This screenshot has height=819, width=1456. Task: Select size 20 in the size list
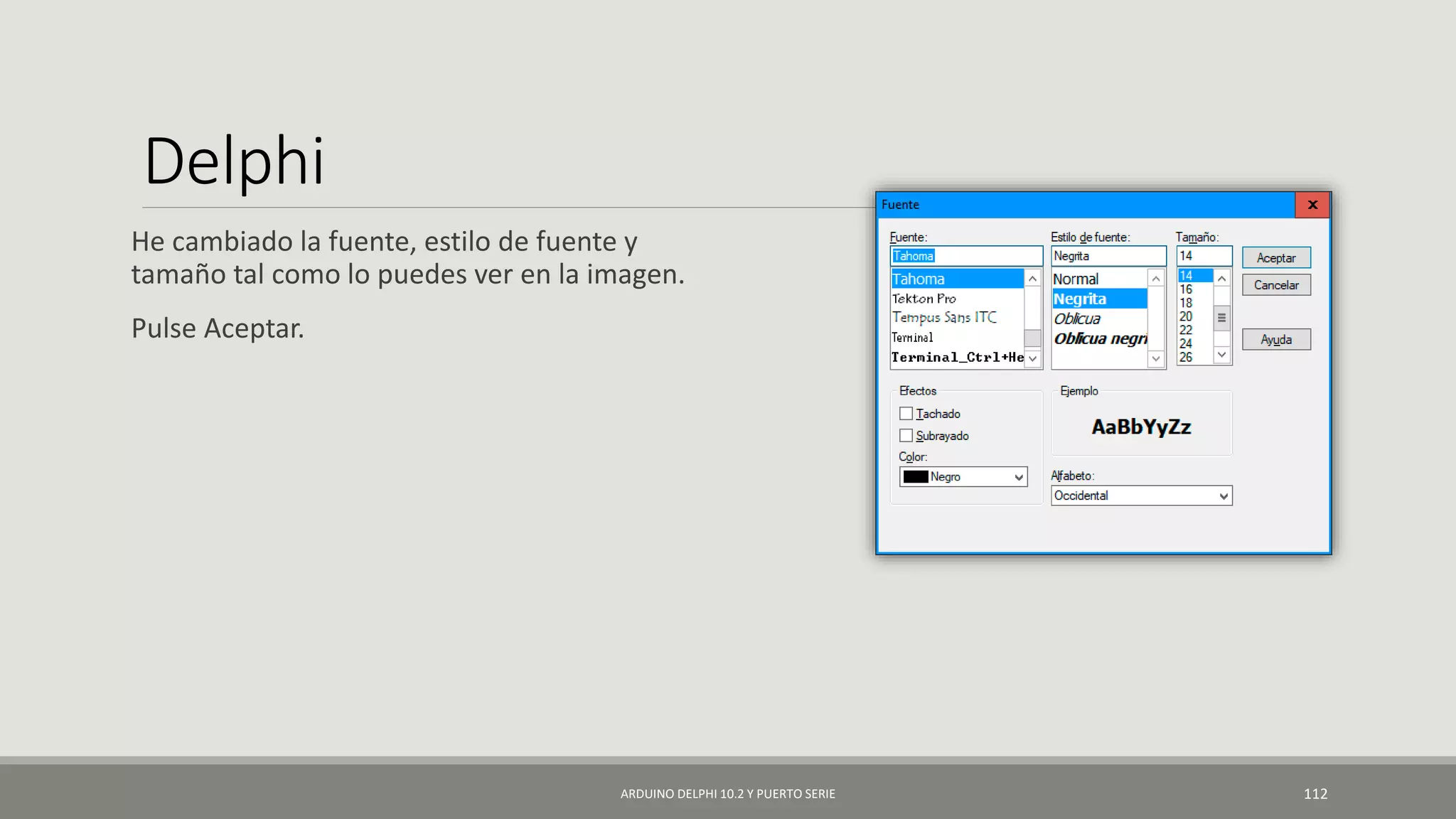(x=1195, y=316)
